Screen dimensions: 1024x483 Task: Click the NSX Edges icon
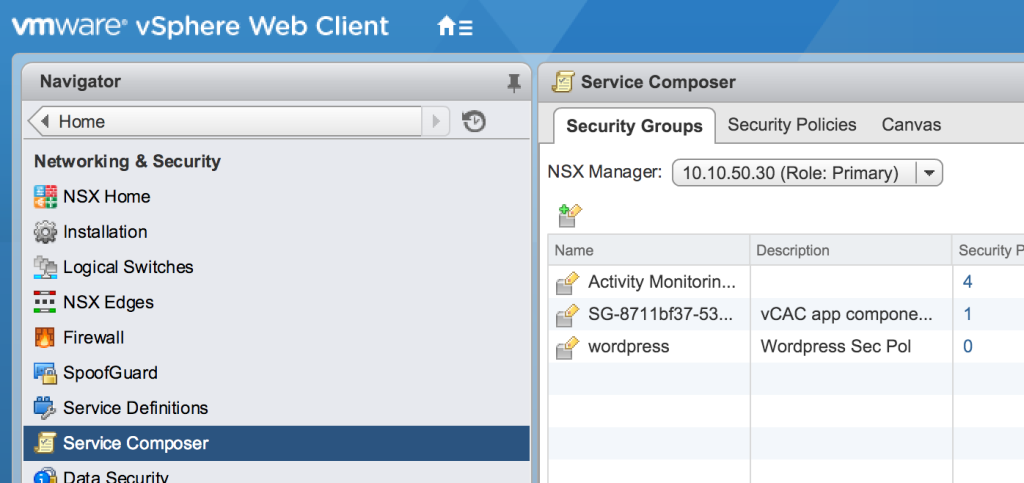45,302
